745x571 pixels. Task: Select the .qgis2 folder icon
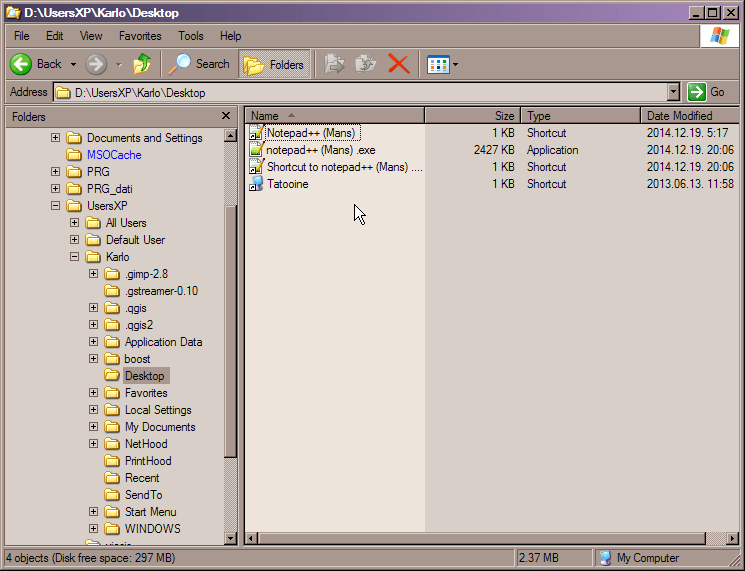pyautogui.click(x=112, y=325)
